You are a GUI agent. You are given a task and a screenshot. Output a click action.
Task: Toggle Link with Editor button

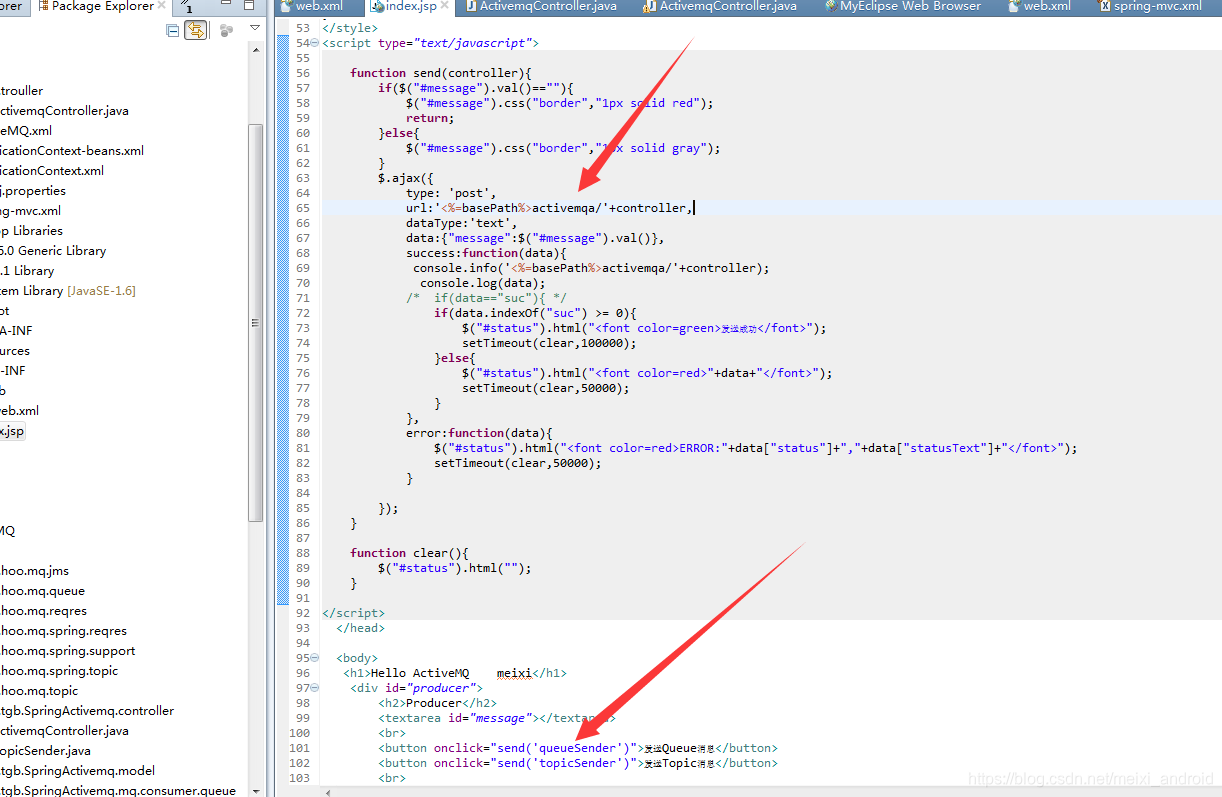(195, 30)
